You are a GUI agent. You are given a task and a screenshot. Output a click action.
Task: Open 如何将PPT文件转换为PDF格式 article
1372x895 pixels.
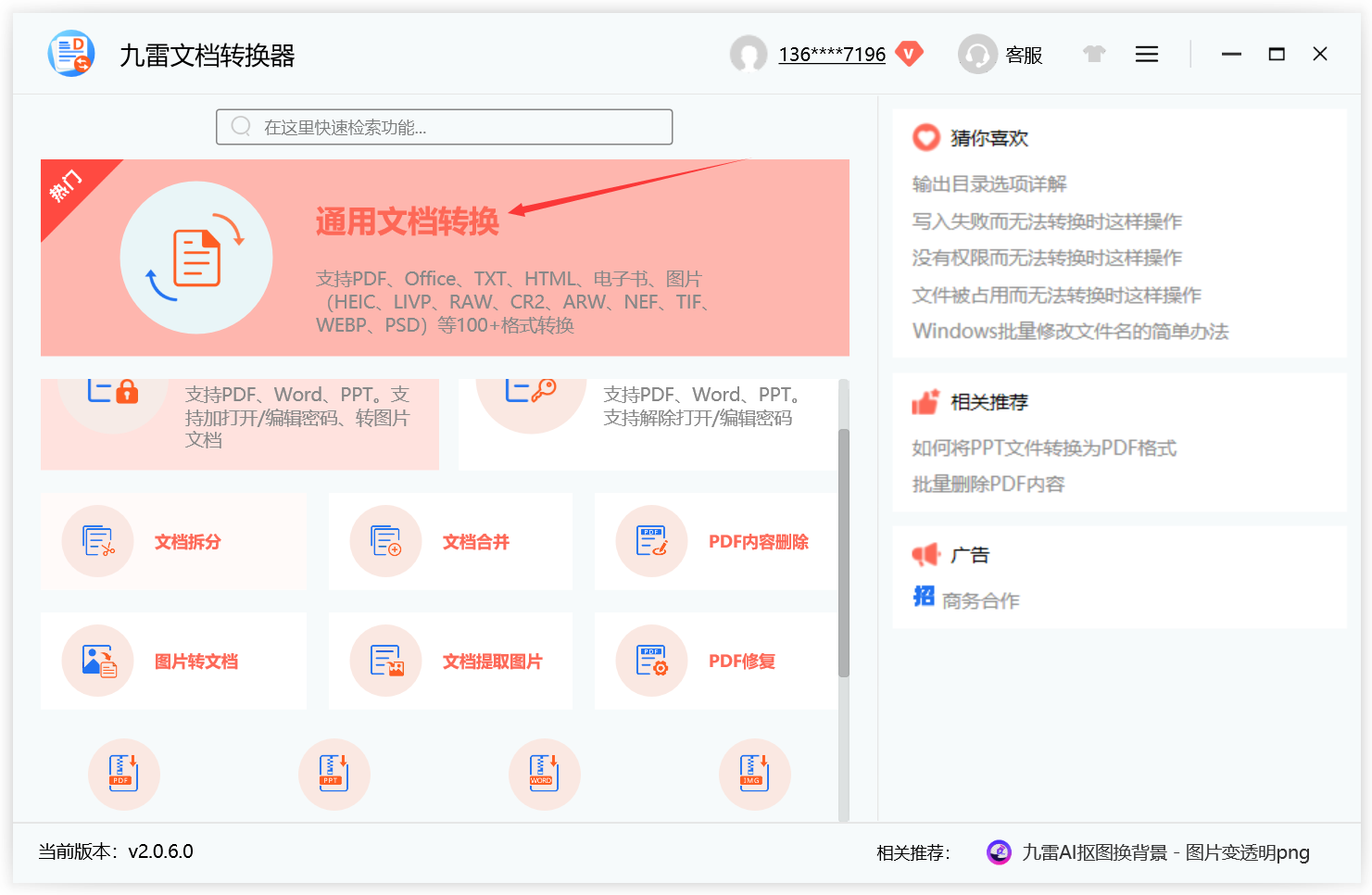click(1044, 447)
